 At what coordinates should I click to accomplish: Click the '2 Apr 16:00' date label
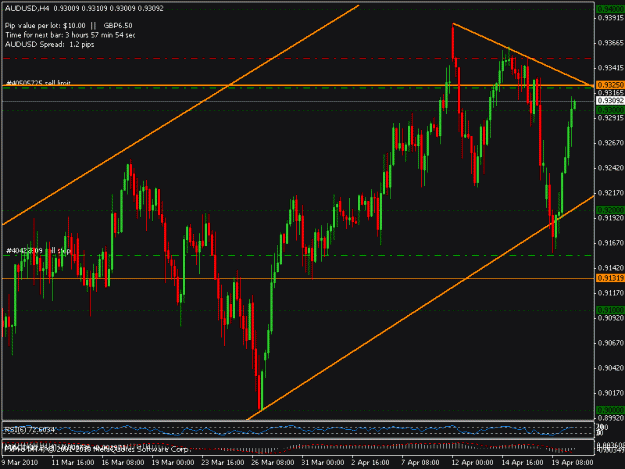coord(370,463)
